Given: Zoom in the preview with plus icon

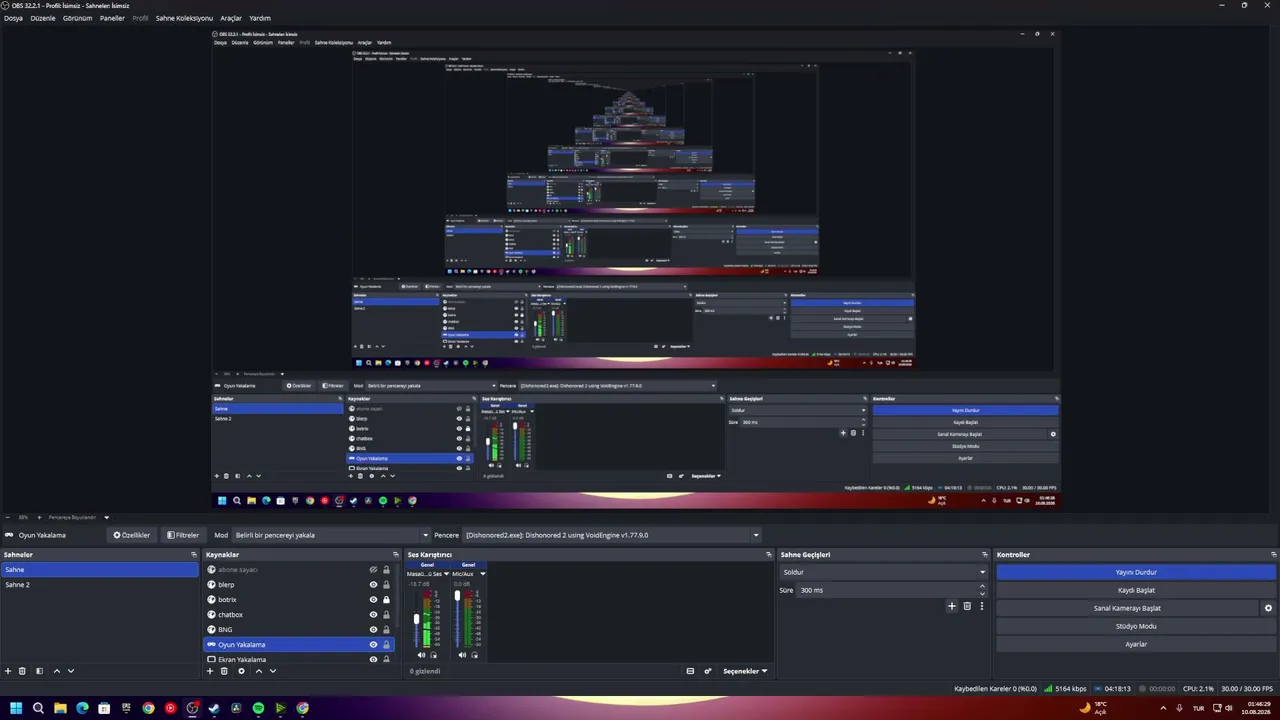Looking at the screenshot, I should click(x=39, y=517).
